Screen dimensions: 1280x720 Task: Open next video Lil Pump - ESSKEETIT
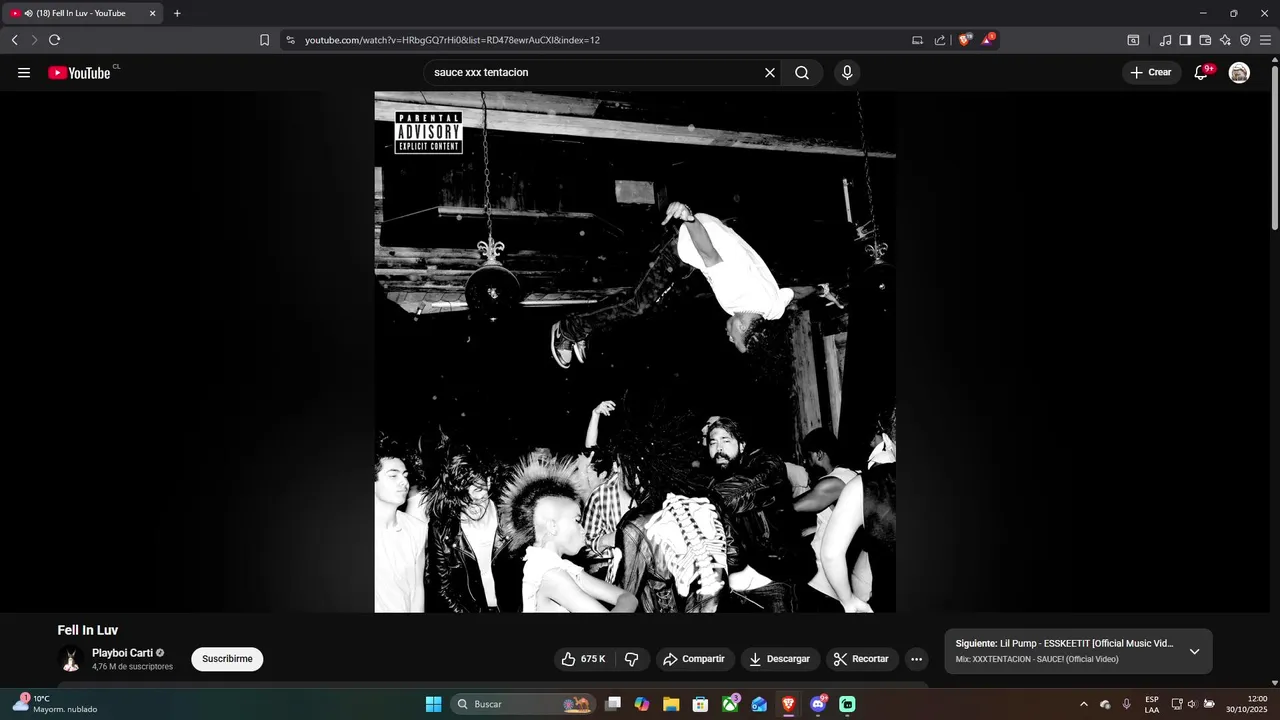point(1065,644)
